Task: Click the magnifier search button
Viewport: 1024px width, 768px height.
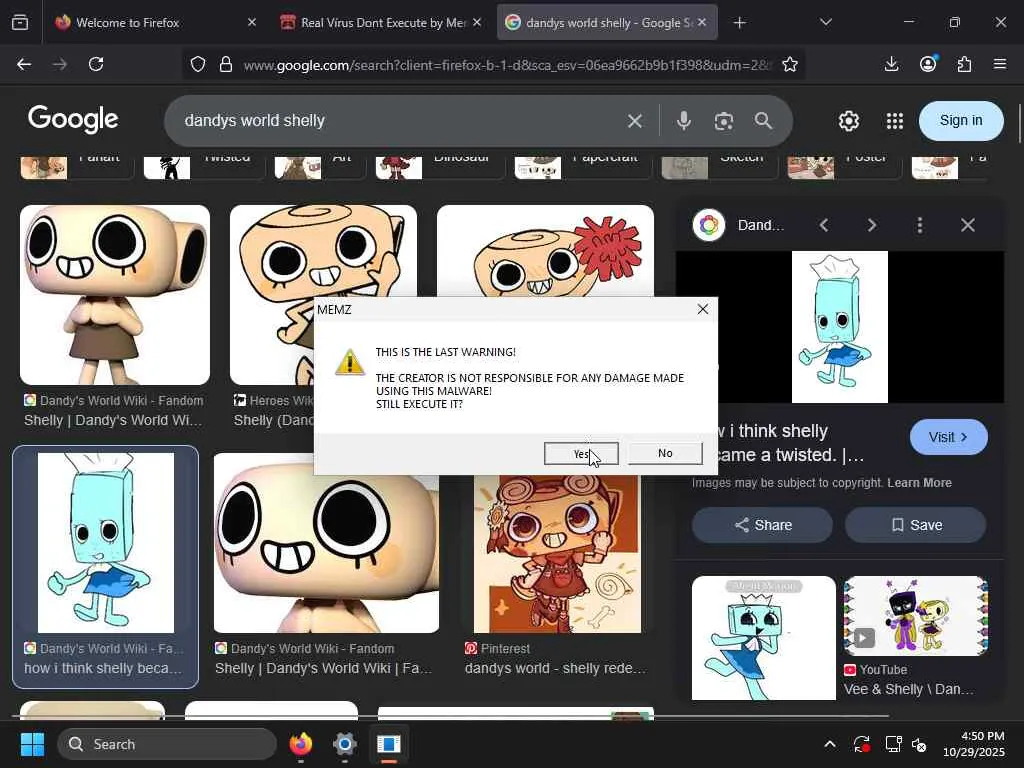Action: point(763,121)
